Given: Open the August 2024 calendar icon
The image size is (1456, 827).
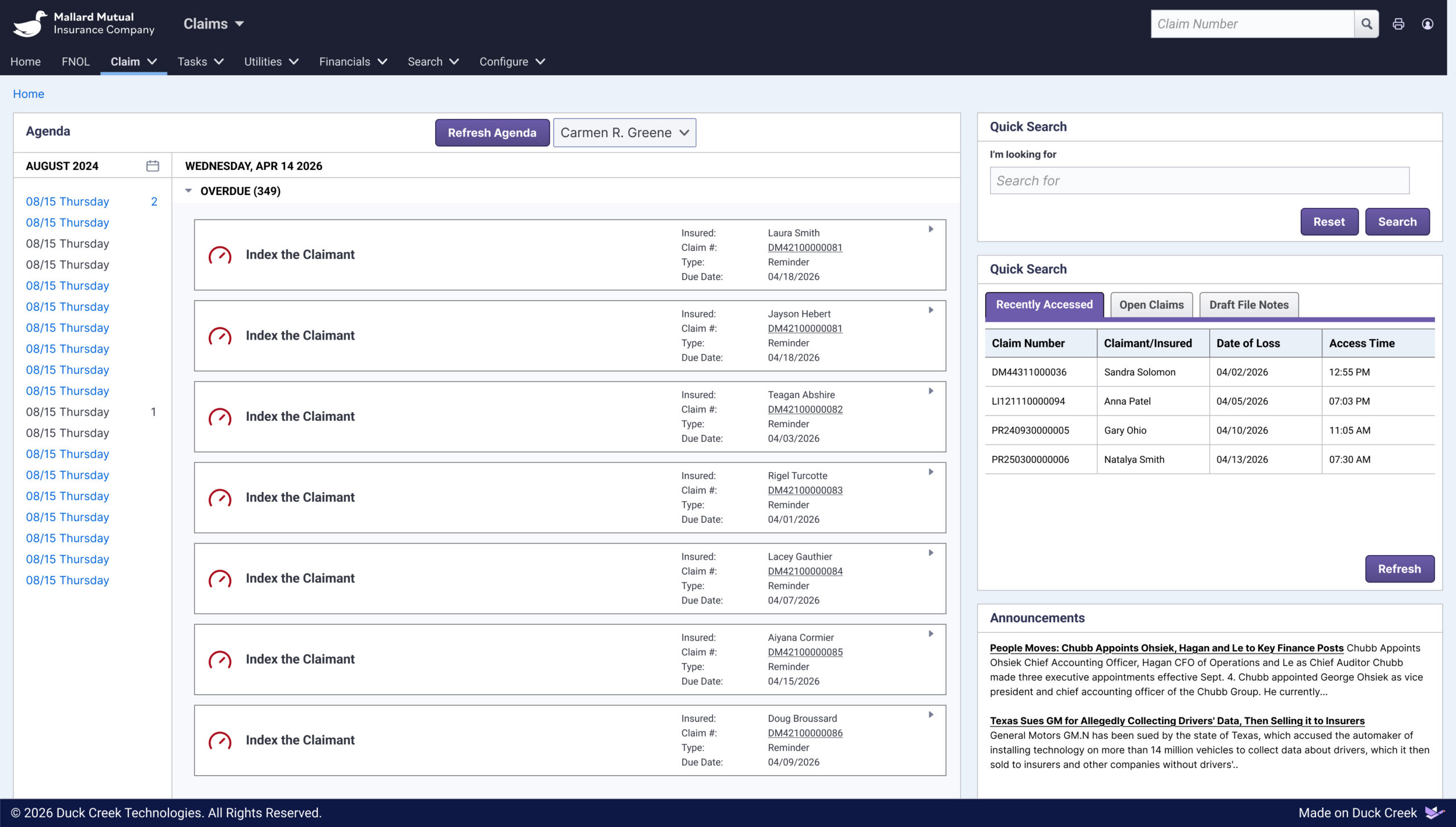Looking at the screenshot, I should pyautogui.click(x=152, y=166).
